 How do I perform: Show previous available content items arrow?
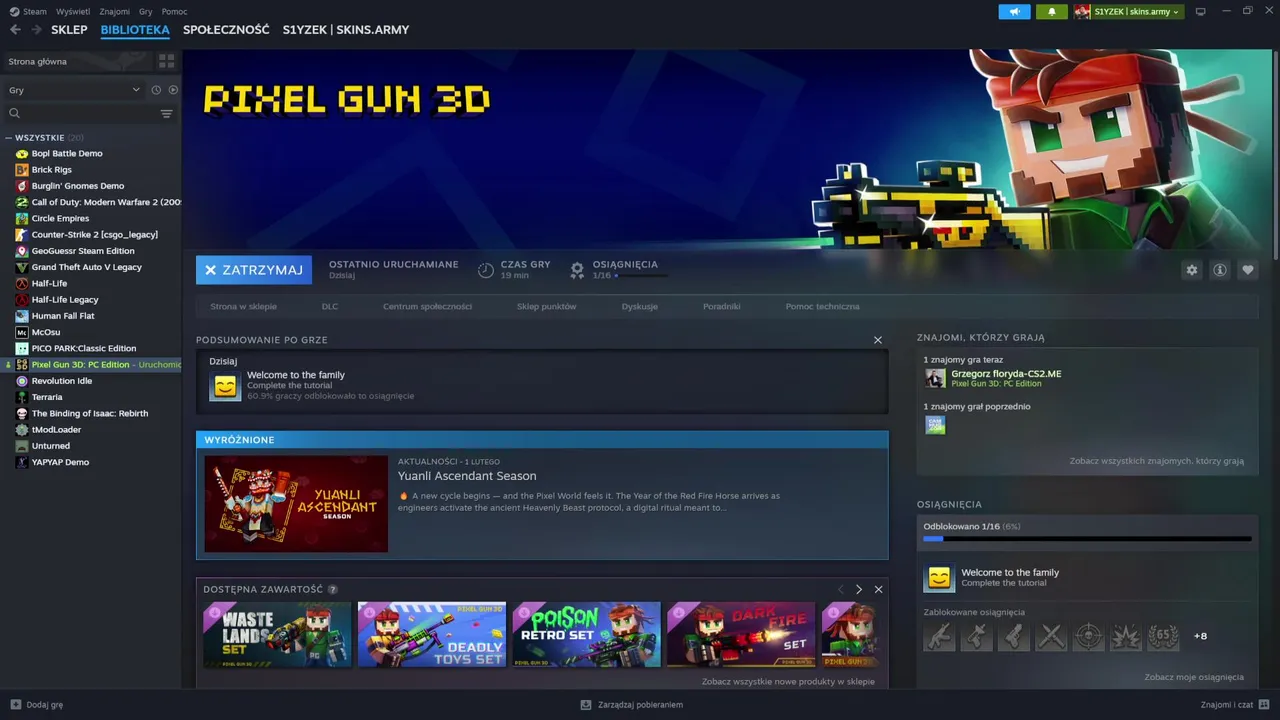840,589
